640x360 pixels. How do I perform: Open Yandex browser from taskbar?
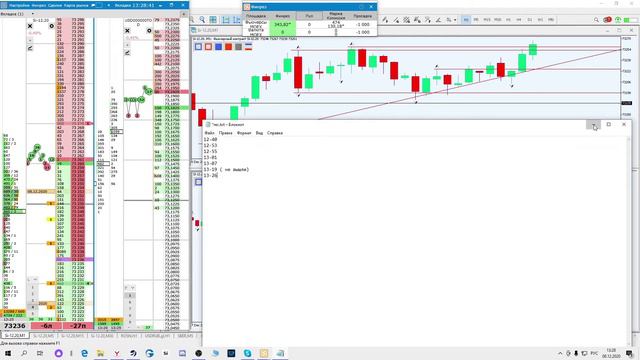click(x=117, y=353)
